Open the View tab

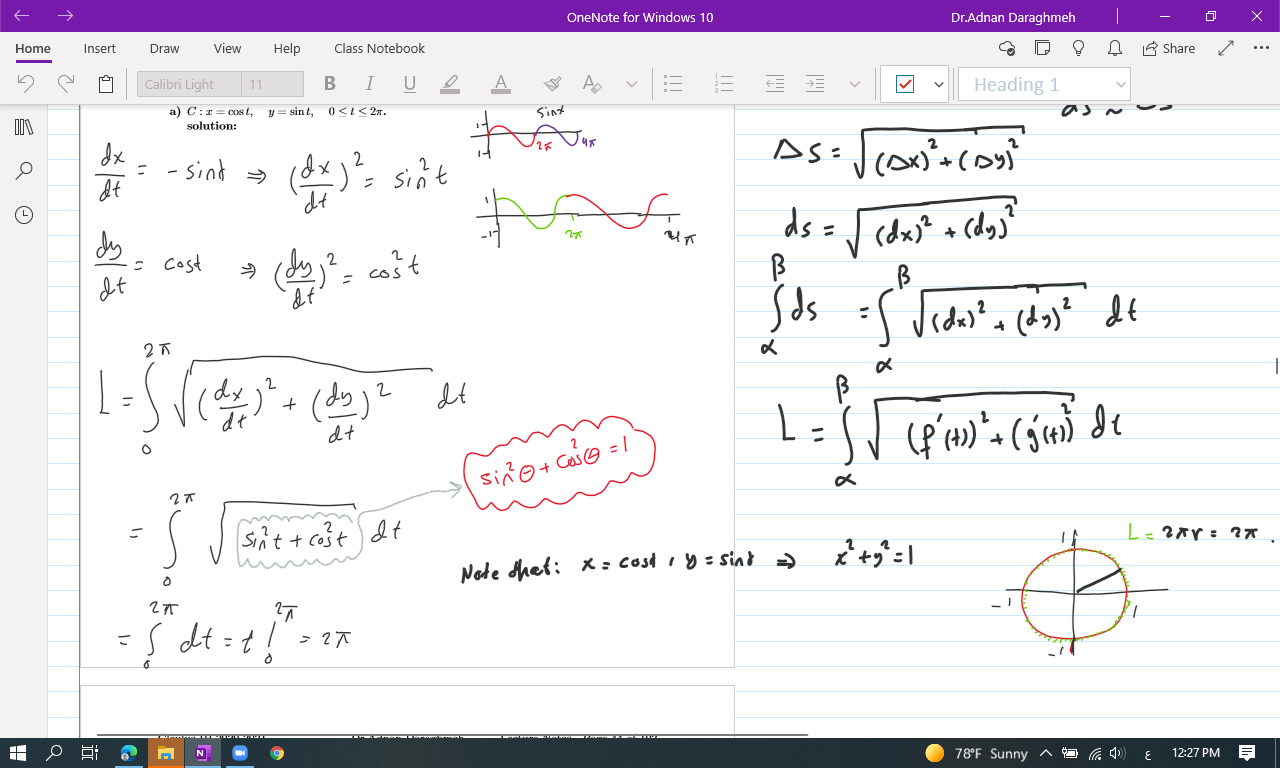pyautogui.click(x=227, y=48)
